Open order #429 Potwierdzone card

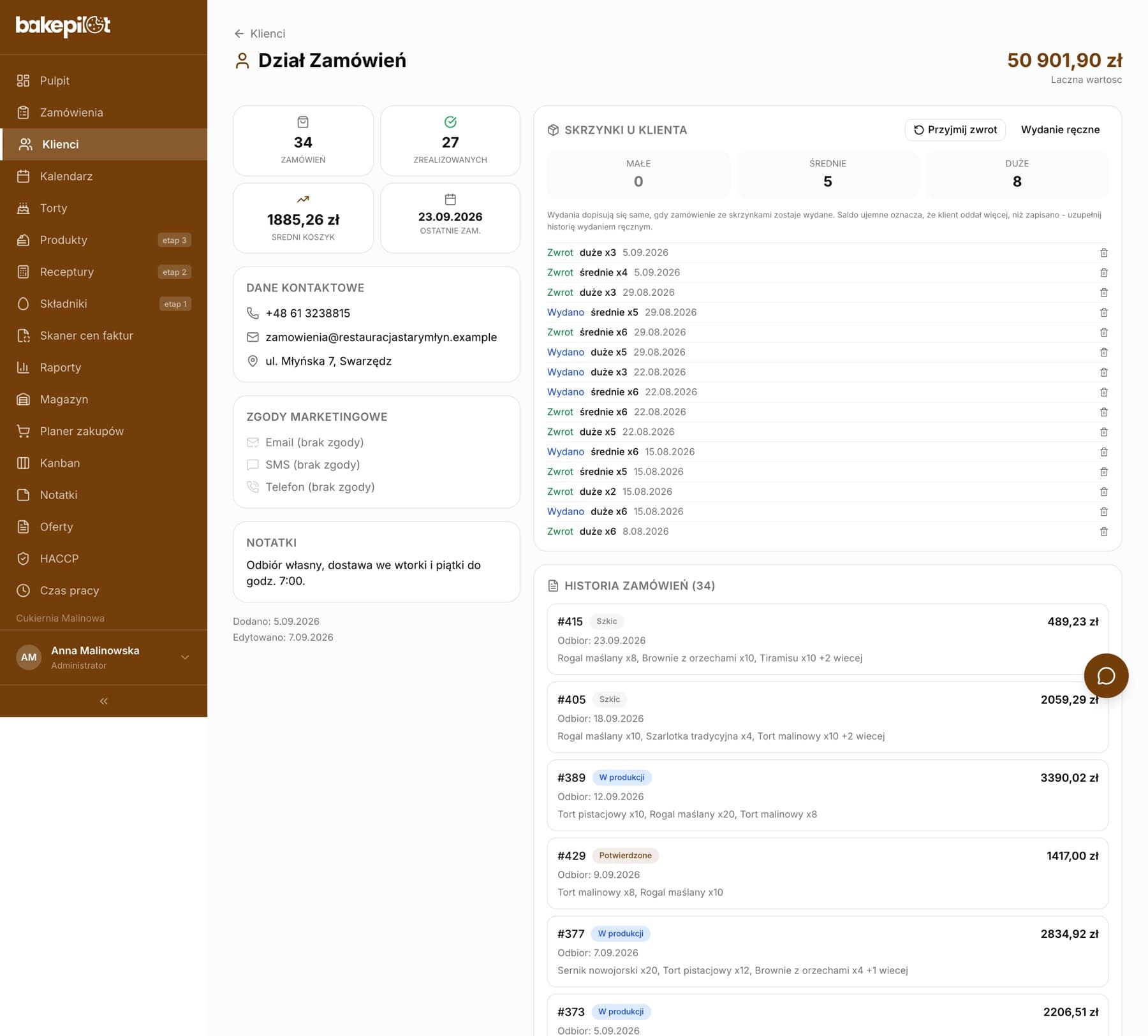tap(827, 873)
